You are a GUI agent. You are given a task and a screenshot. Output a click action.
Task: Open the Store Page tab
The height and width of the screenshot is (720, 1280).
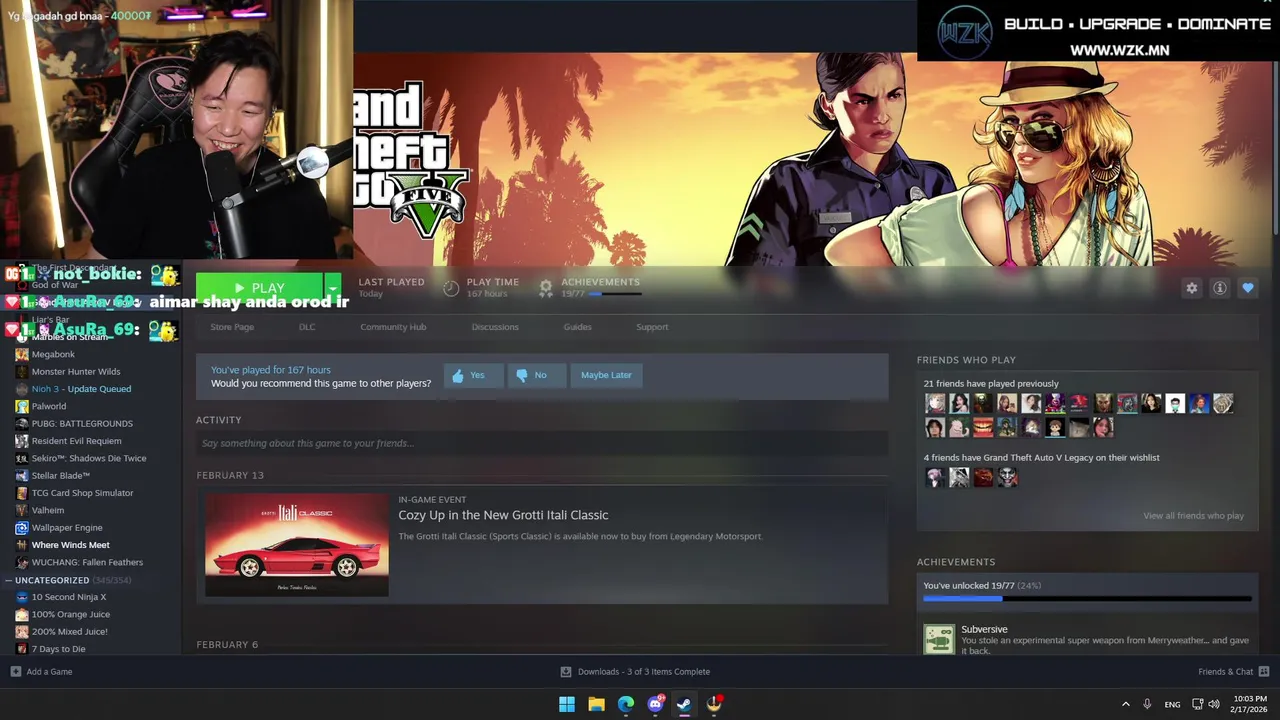pos(232,327)
